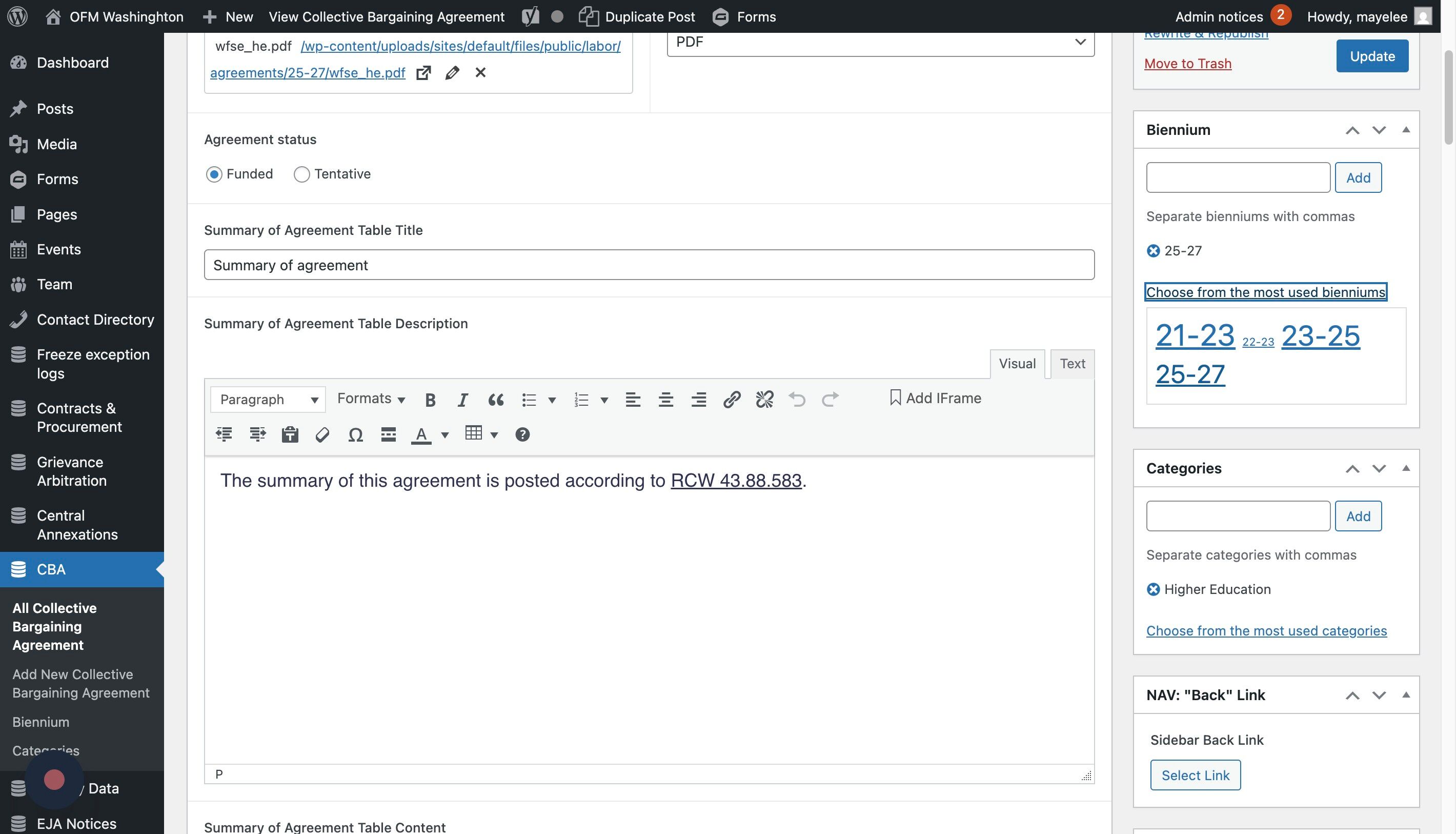Click the Move to Trash link

tap(1187, 64)
